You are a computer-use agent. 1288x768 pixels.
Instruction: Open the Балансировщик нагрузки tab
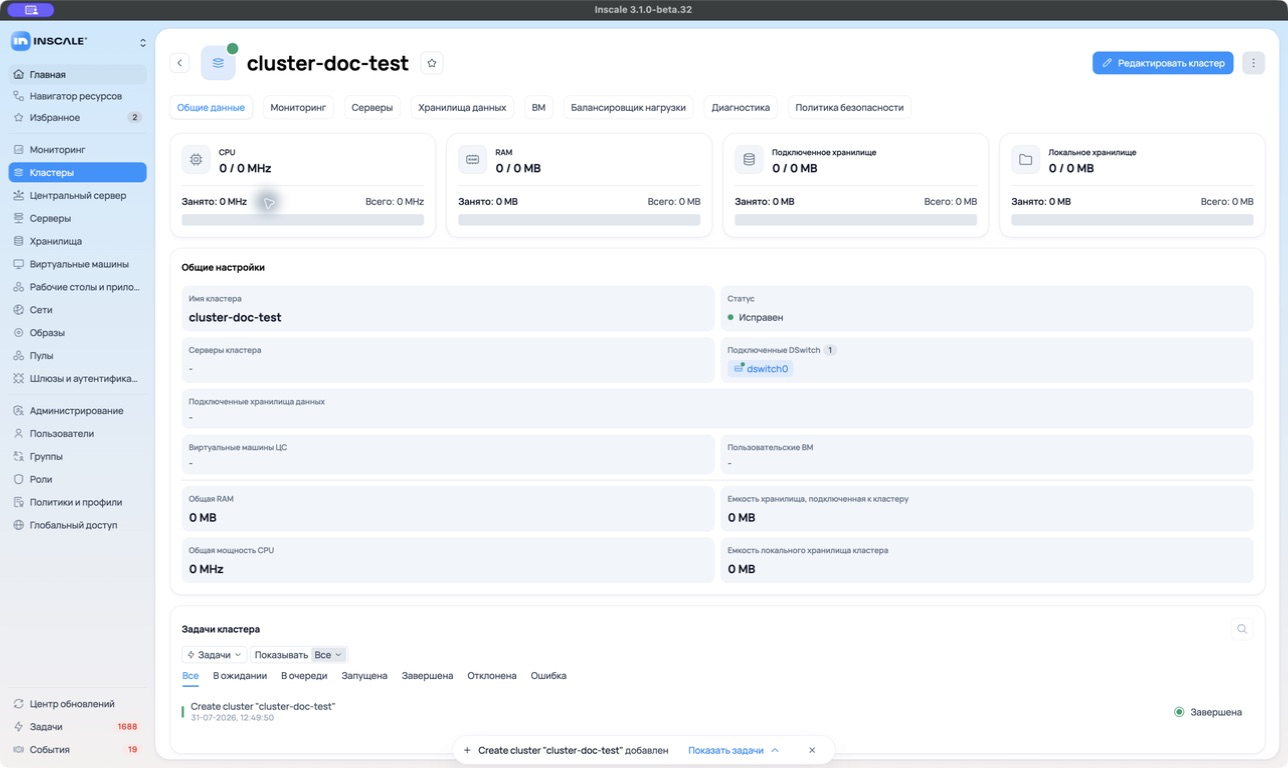[x=628, y=107]
